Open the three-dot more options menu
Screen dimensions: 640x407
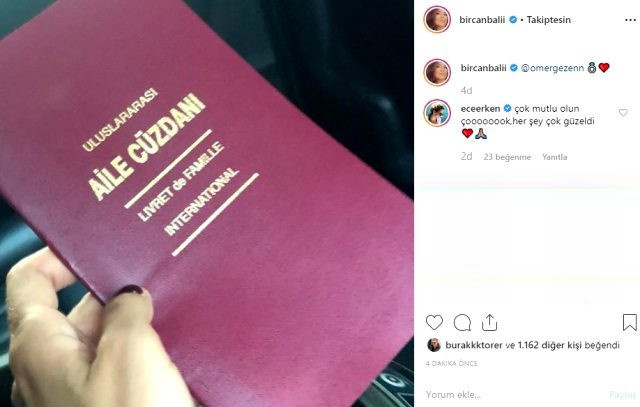click(630, 20)
